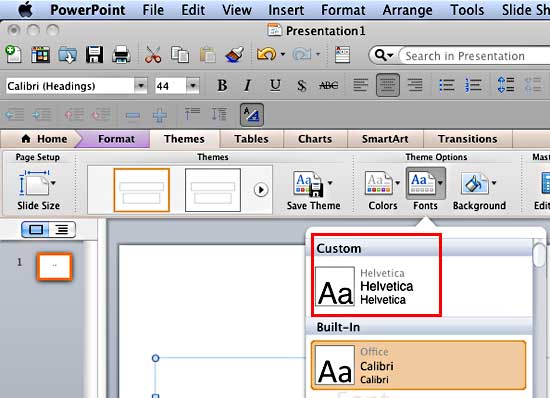Switch to the Format ribbon tab
This screenshot has width=550, height=398.
pos(116,139)
